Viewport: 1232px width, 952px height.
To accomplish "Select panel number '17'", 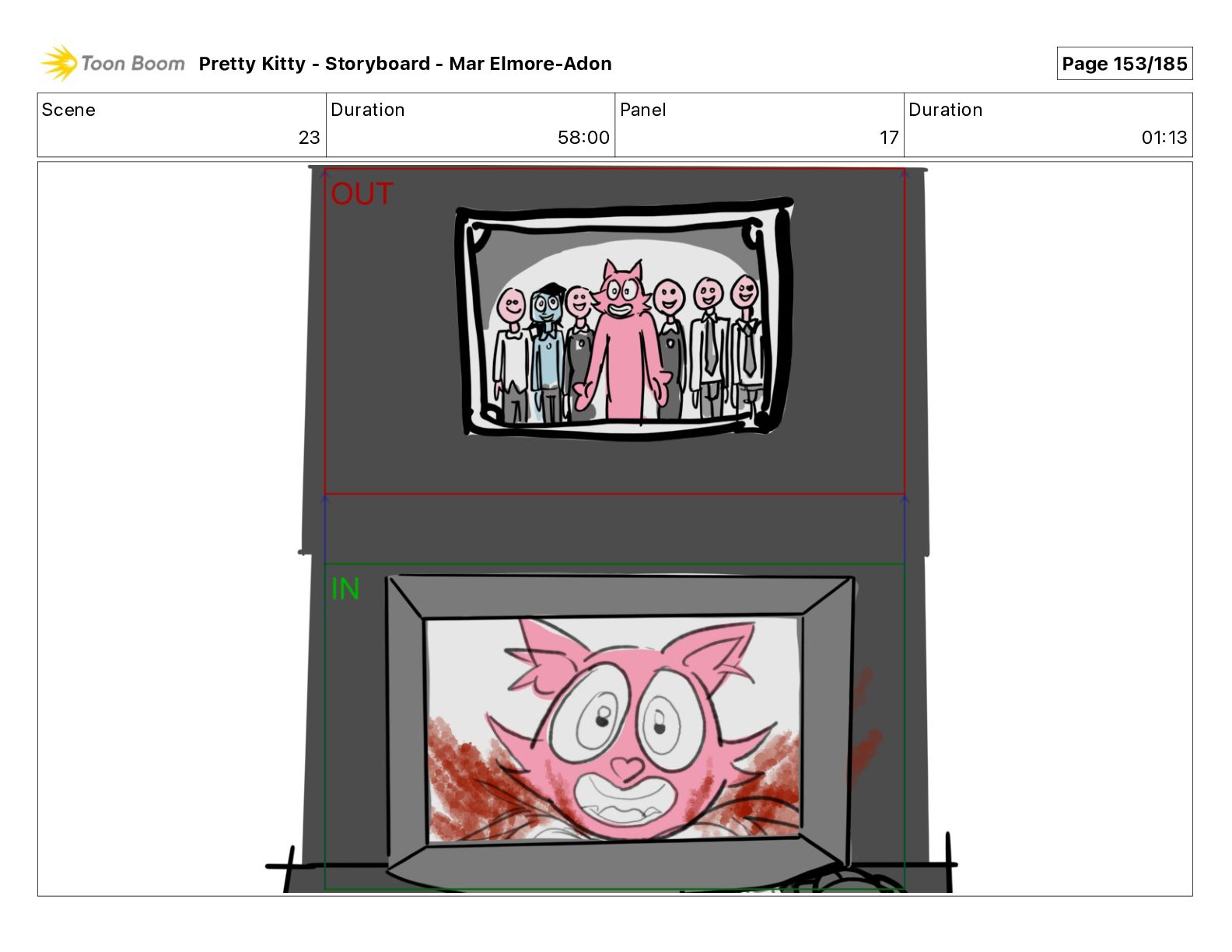I will [x=889, y=138].
